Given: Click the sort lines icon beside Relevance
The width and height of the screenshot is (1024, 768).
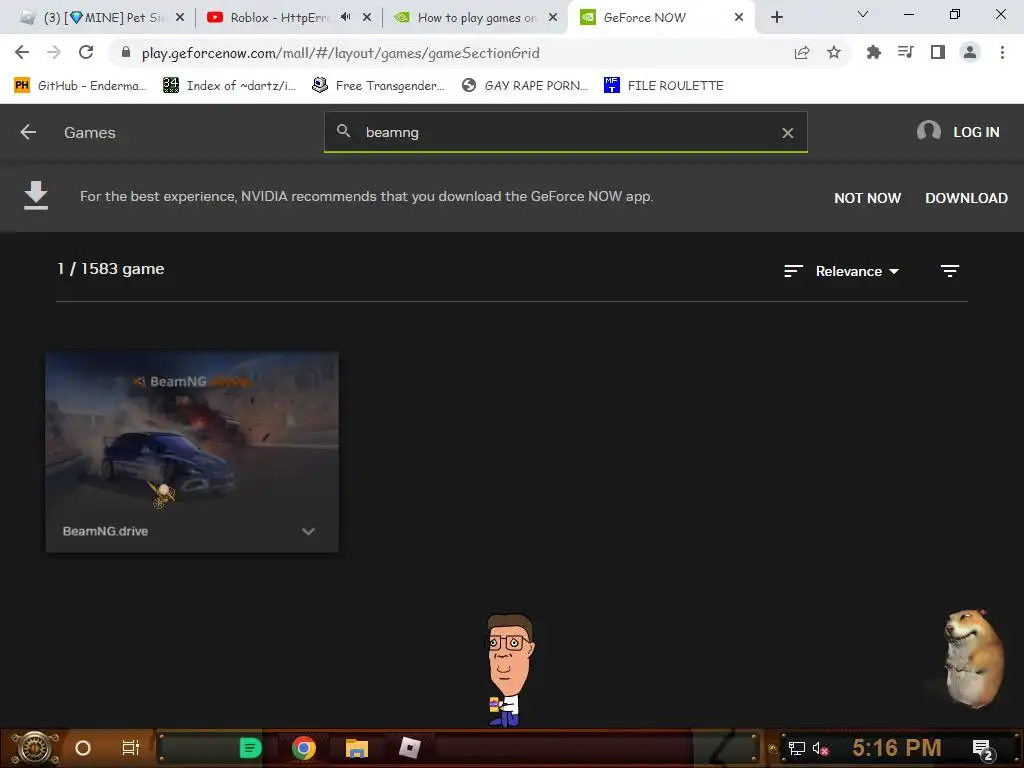Looking at the screenshot, I should [793, 271].
